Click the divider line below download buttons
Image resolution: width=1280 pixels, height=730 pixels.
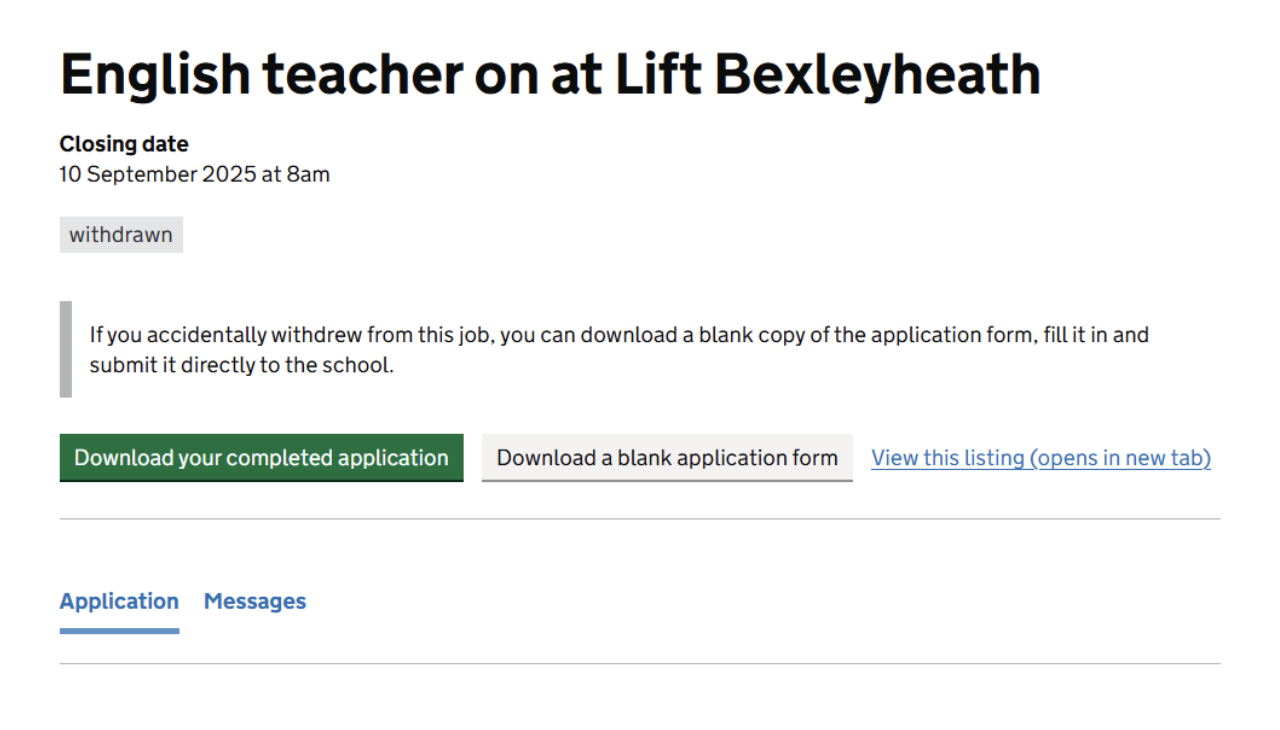[x=640, y=519]
